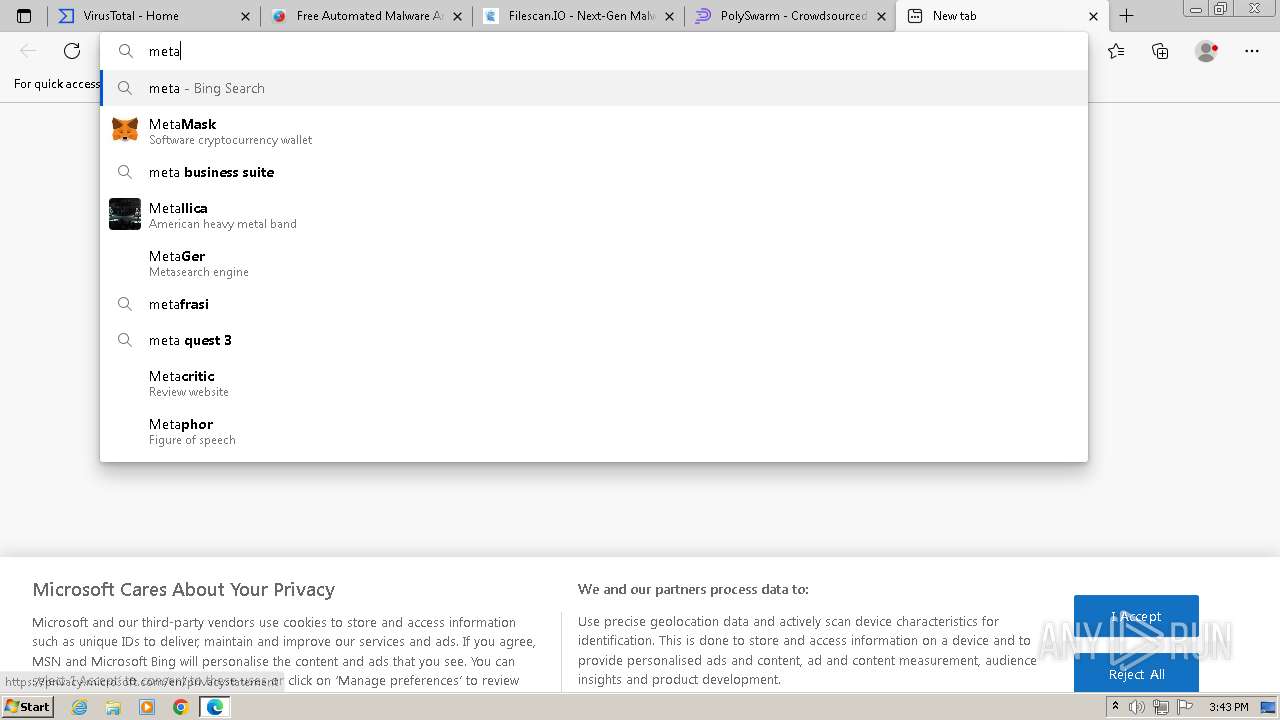The height and width of the screenshot is (720, 1280).
Task: Show hidden tray icons arrow
Action: point(1115,707)
